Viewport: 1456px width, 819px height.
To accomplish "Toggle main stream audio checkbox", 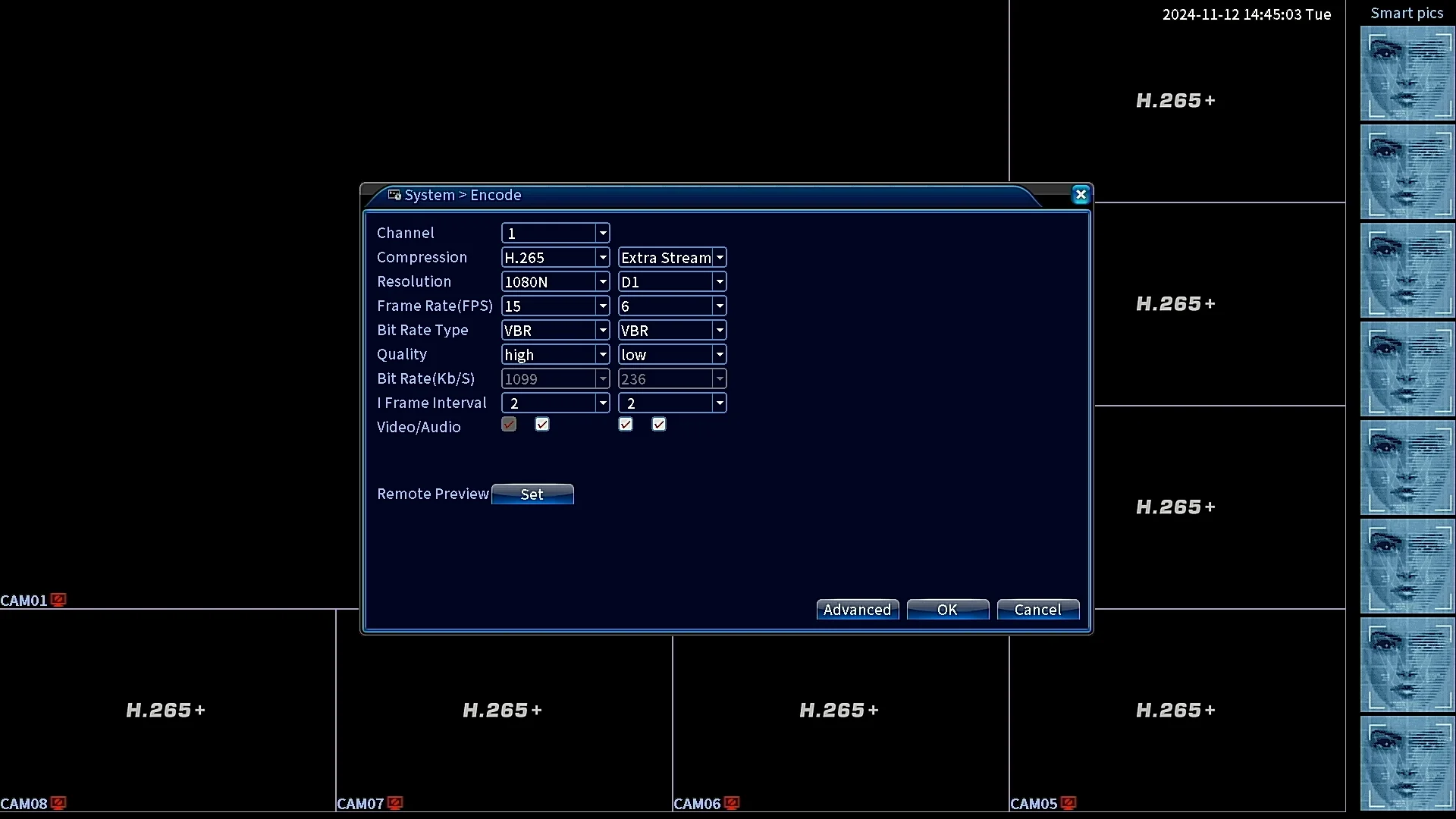I will click(542, 425).
